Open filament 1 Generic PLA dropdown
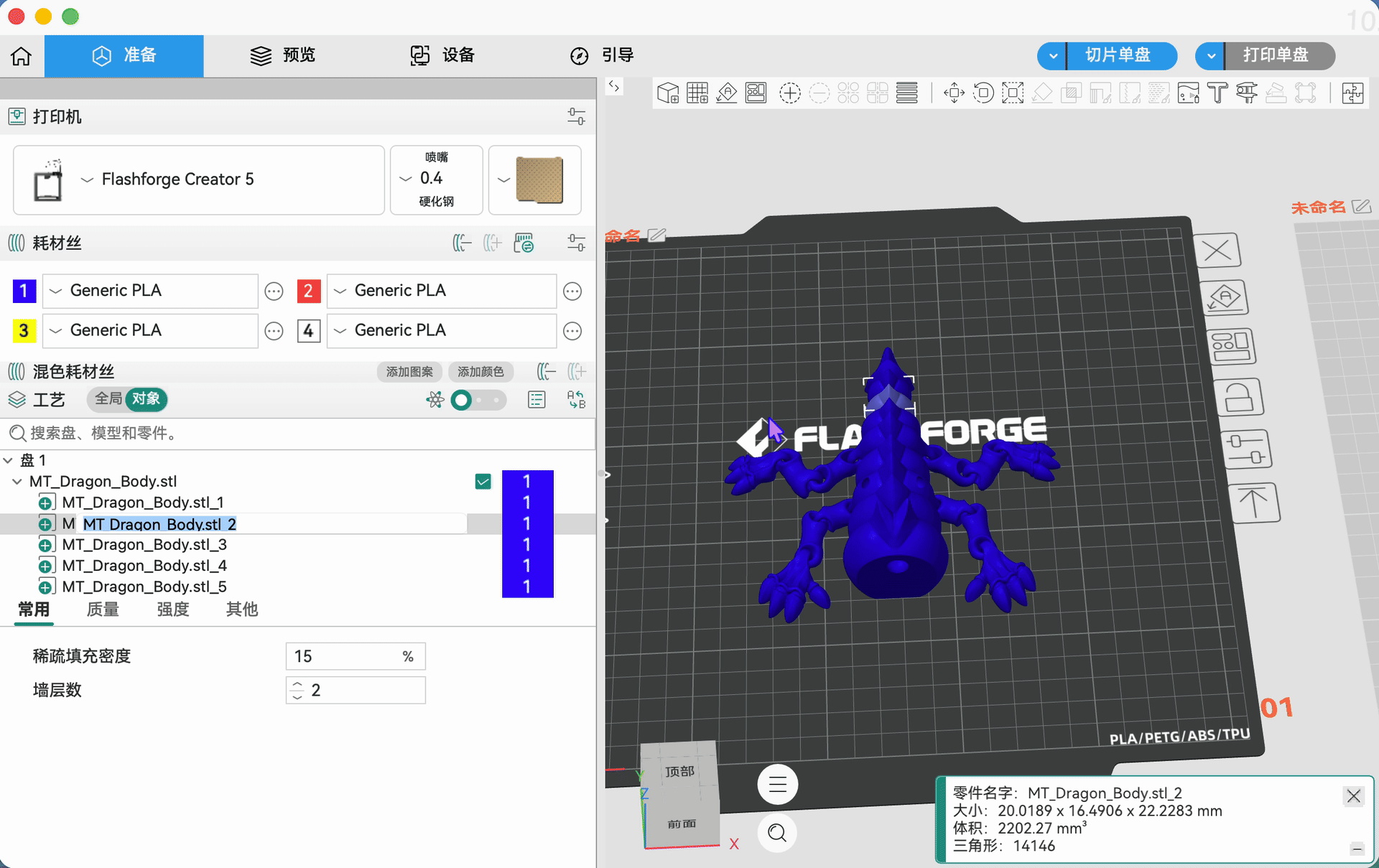This screenshot has height=868, width=1379. [150, 291]
